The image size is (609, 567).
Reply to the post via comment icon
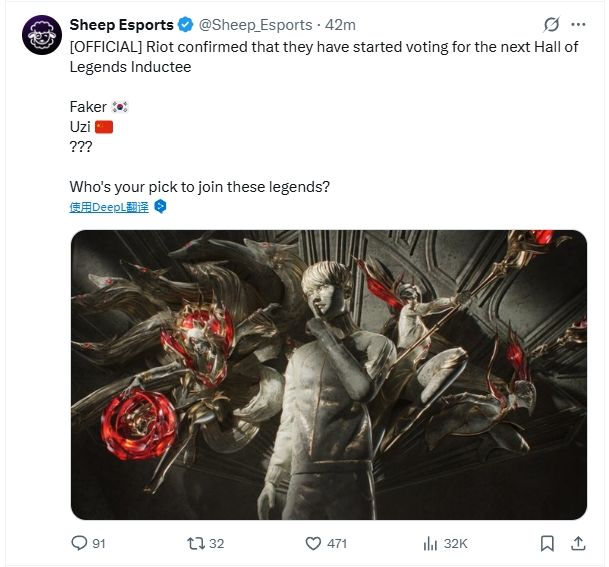80,543
